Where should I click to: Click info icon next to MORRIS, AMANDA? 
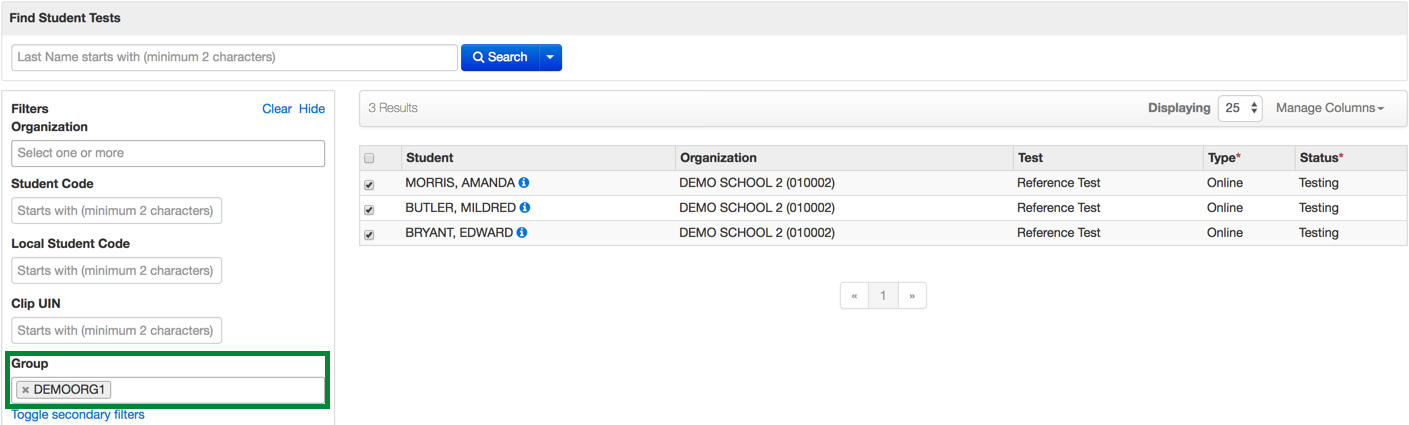point(524,183)
